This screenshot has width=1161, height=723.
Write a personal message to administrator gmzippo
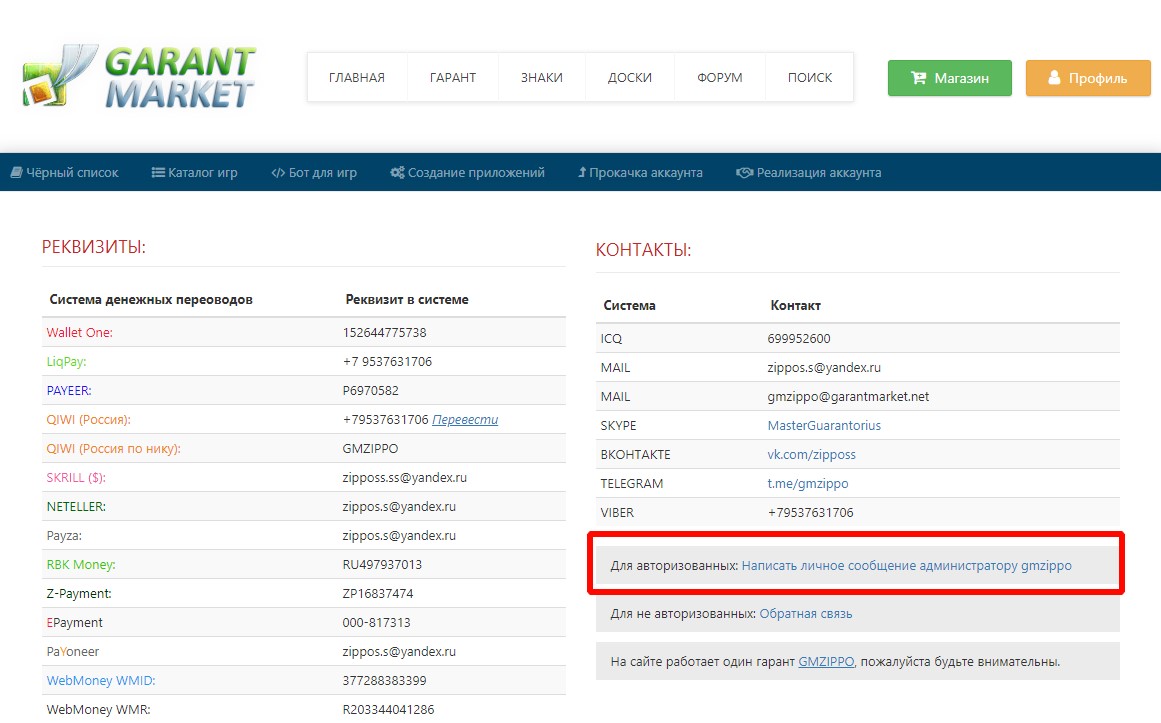[x=906, y=565]
